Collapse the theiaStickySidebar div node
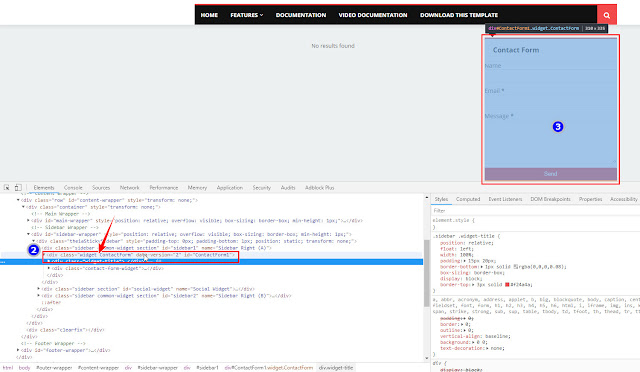640x372 pixels. (33, 241)
